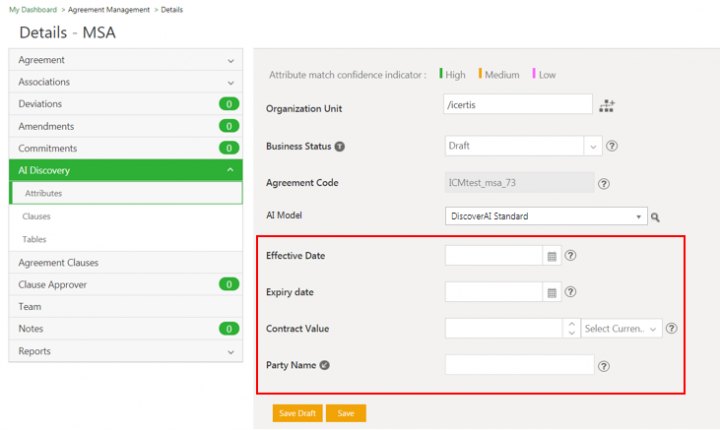This screenshot has width=720, height=430.
Task: Select Tables under AI Discovery
Action: tap(125, 239)
